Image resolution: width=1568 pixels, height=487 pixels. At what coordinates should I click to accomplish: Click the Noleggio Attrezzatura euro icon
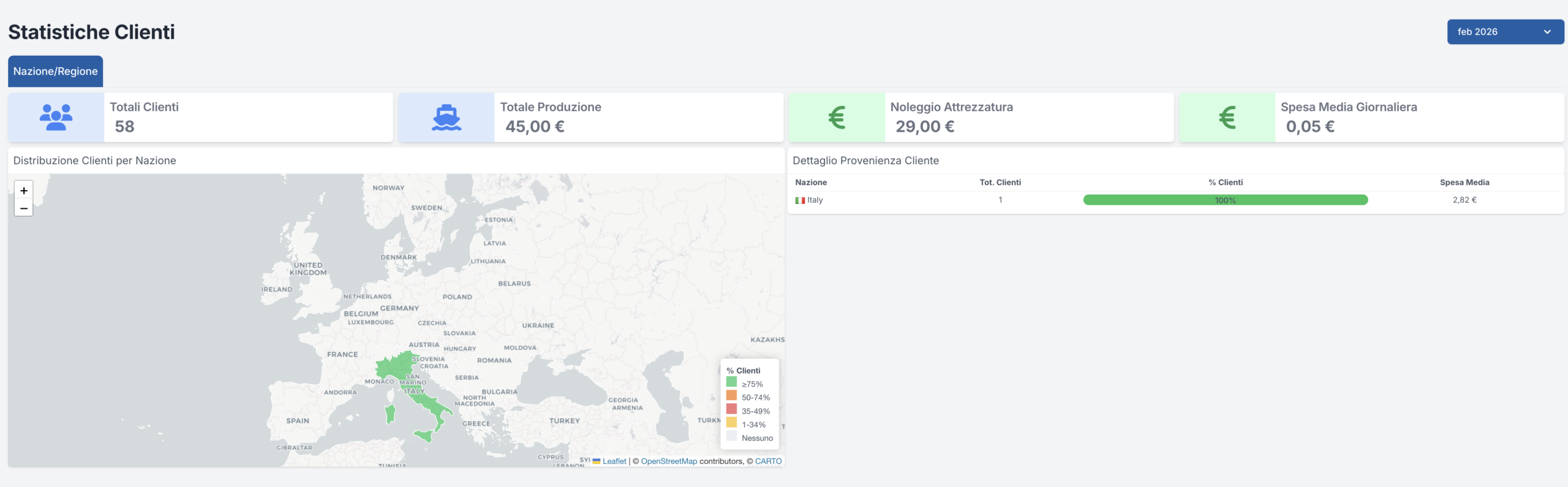[x=837, y=117]
